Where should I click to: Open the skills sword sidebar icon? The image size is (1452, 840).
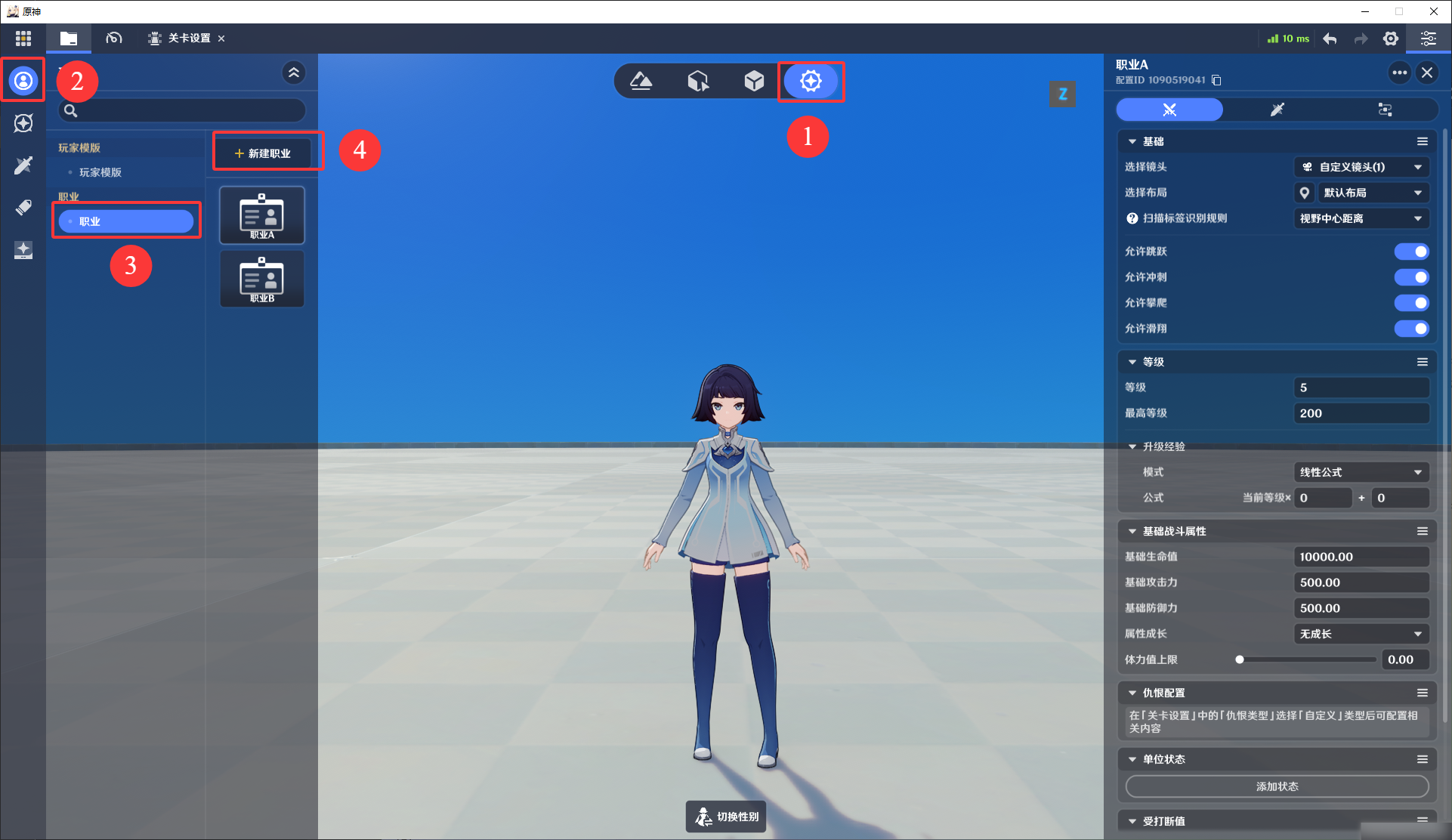(x=23, y=165)
